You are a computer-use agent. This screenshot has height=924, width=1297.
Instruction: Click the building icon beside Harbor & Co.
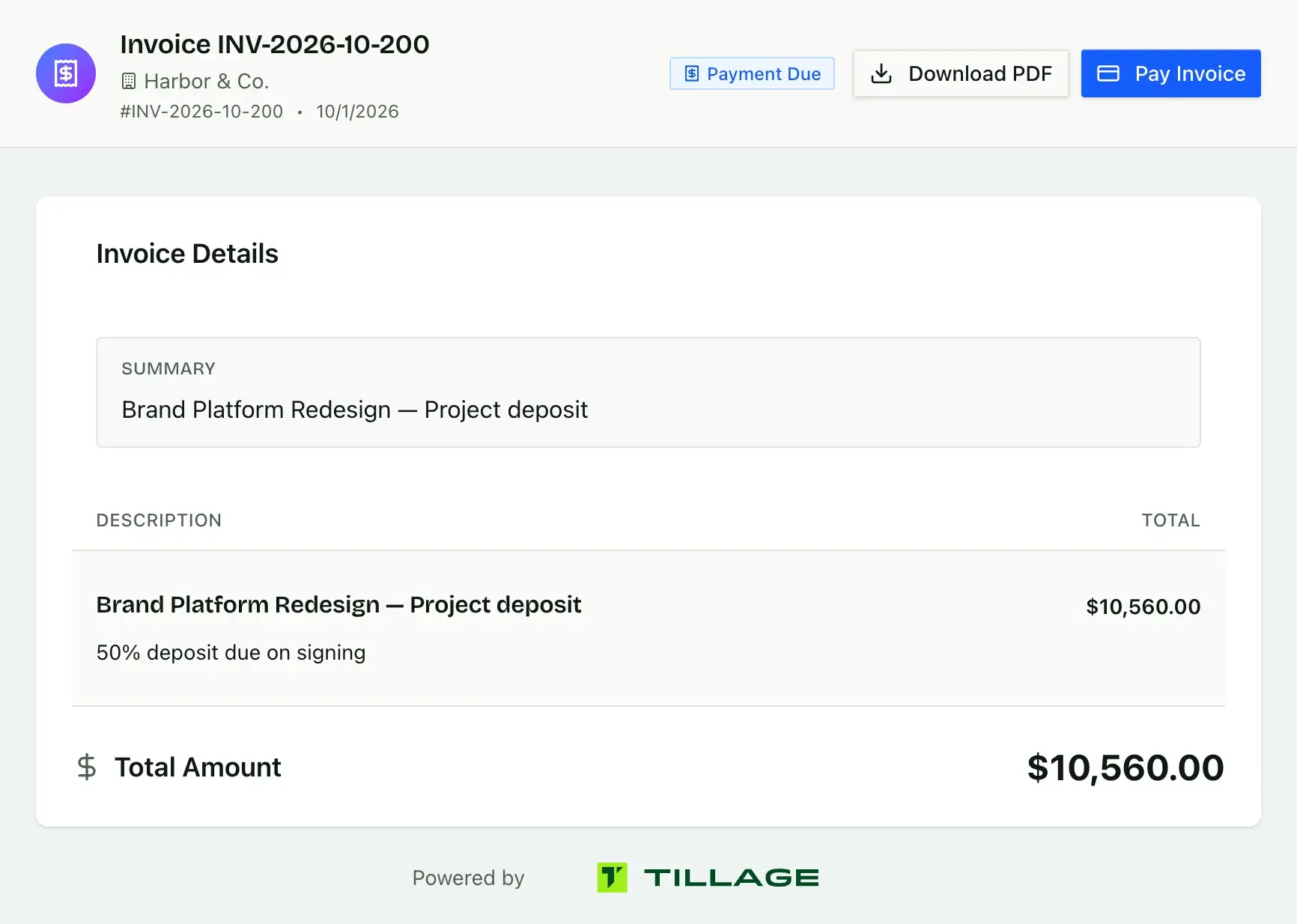(x=129, y=81)
